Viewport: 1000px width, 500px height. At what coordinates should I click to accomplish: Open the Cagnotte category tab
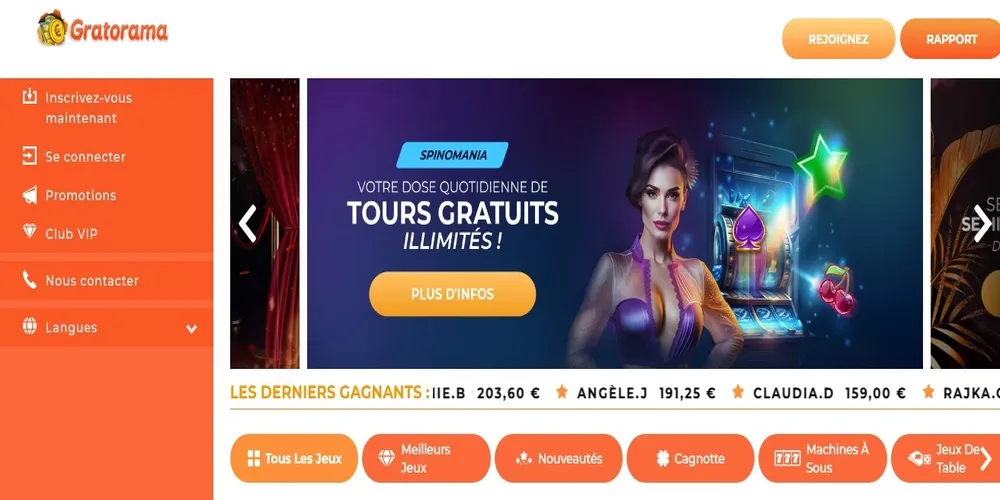pyautogui.click(x=690, y=458)
